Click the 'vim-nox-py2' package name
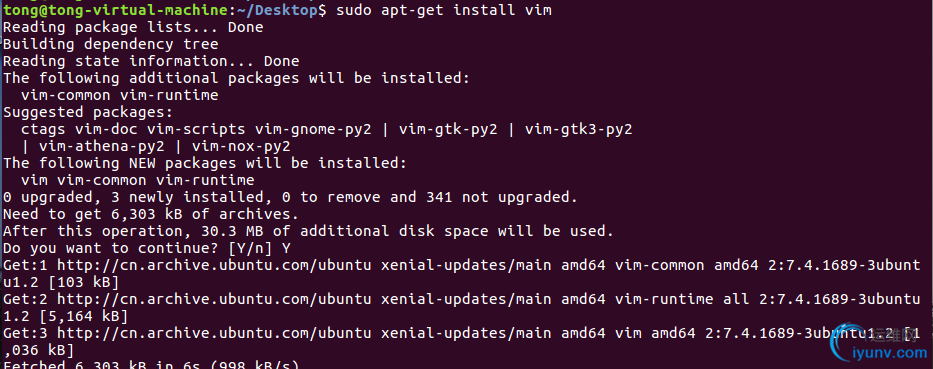The image size is (933, 369). coord(241,146)
